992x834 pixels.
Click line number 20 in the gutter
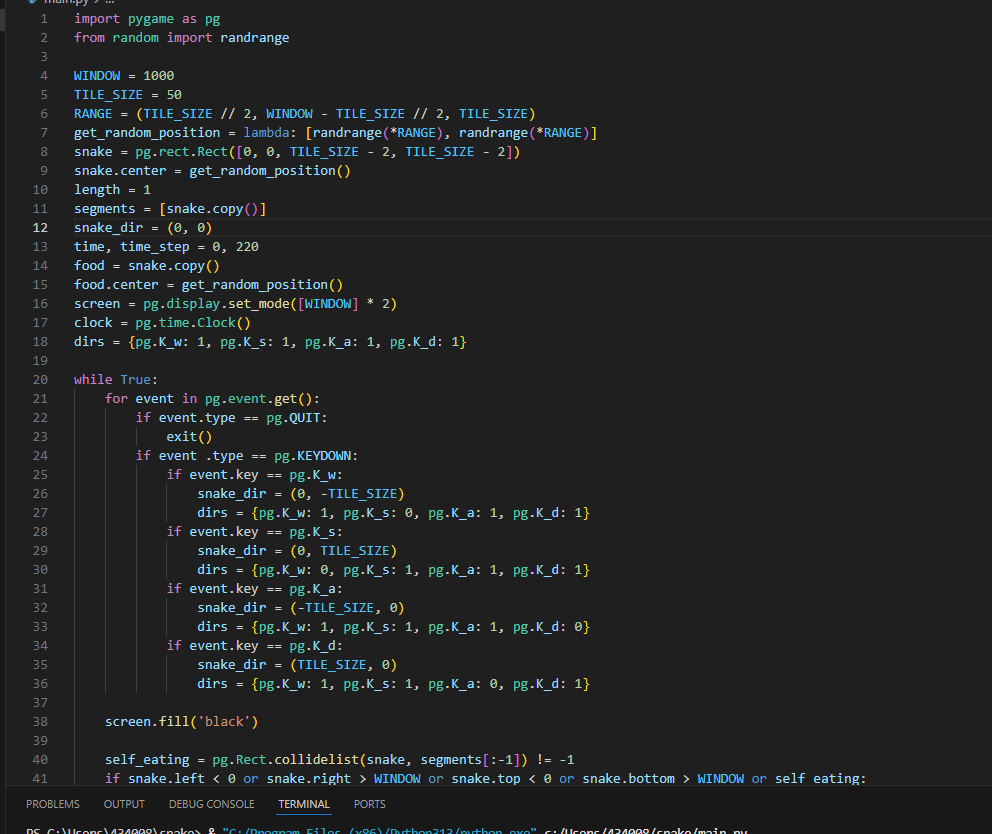(x=40, y=379)
